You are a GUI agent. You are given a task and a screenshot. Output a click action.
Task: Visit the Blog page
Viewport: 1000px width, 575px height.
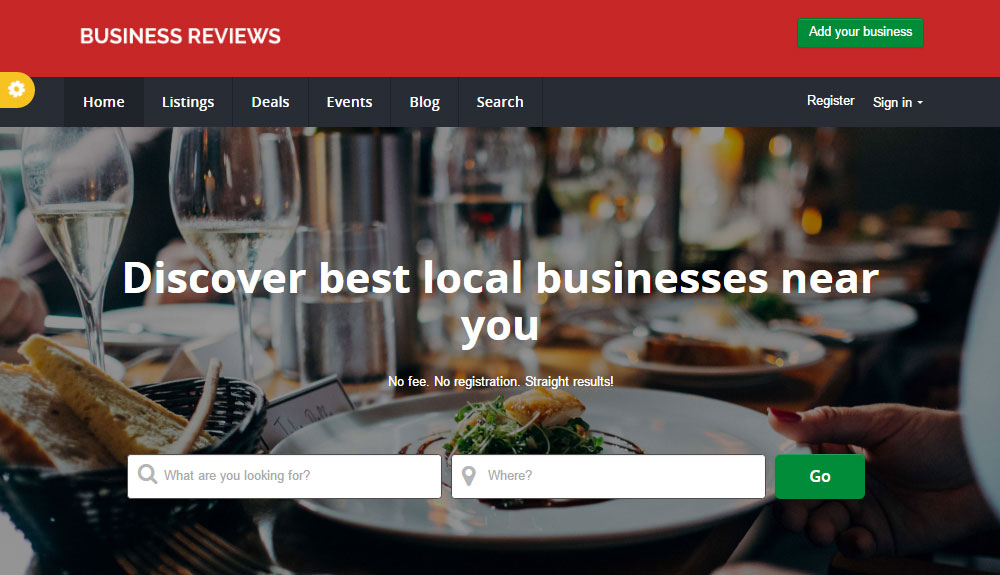pos(425,102)
